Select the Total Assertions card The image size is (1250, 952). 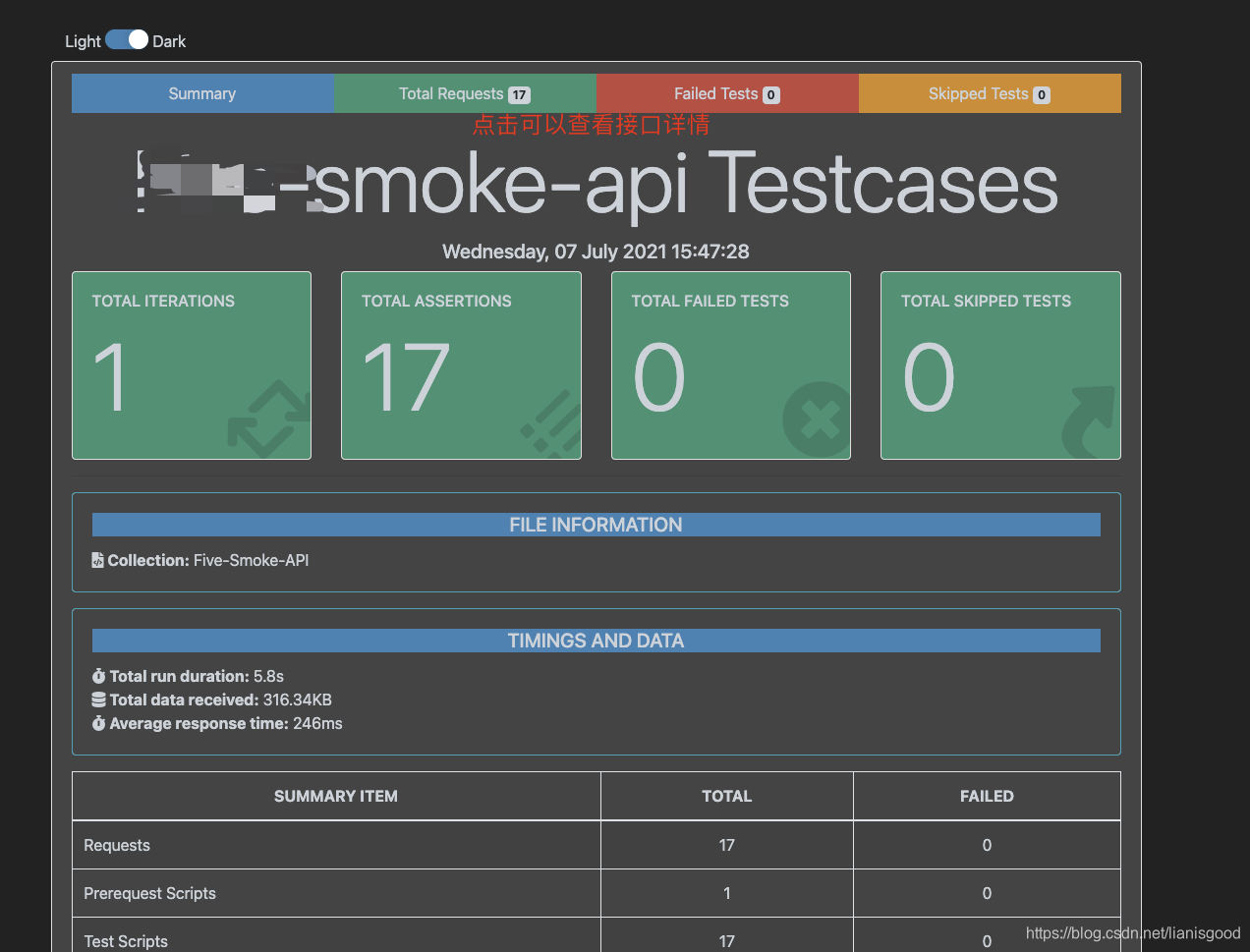(461, 365)
